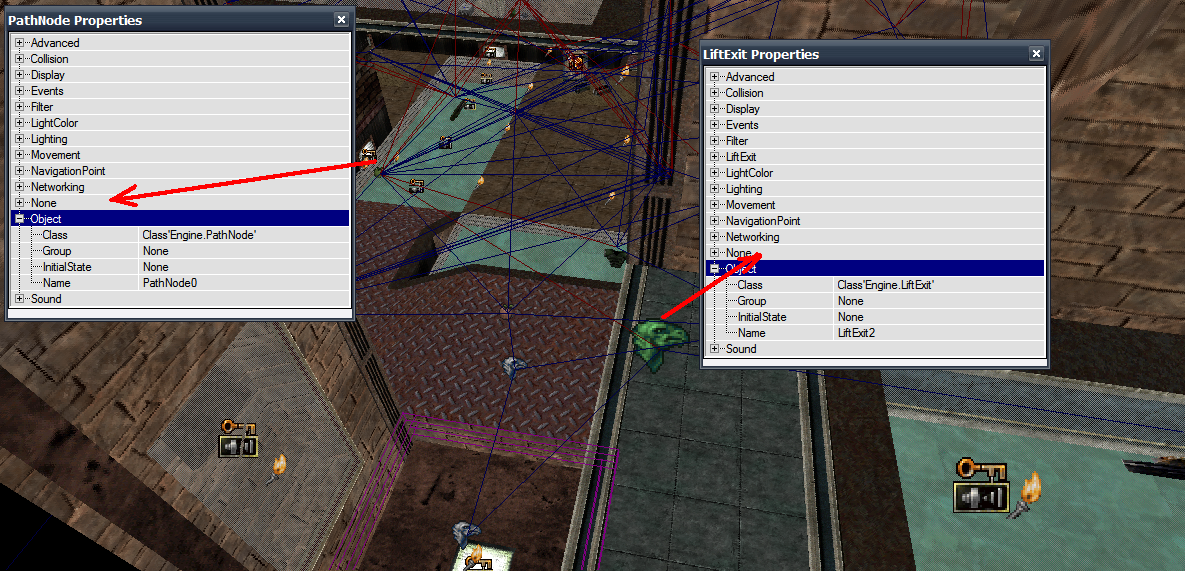
Task: Select the key-and-speaker actor icon on the left grate floor
Action: coord(239,440)
